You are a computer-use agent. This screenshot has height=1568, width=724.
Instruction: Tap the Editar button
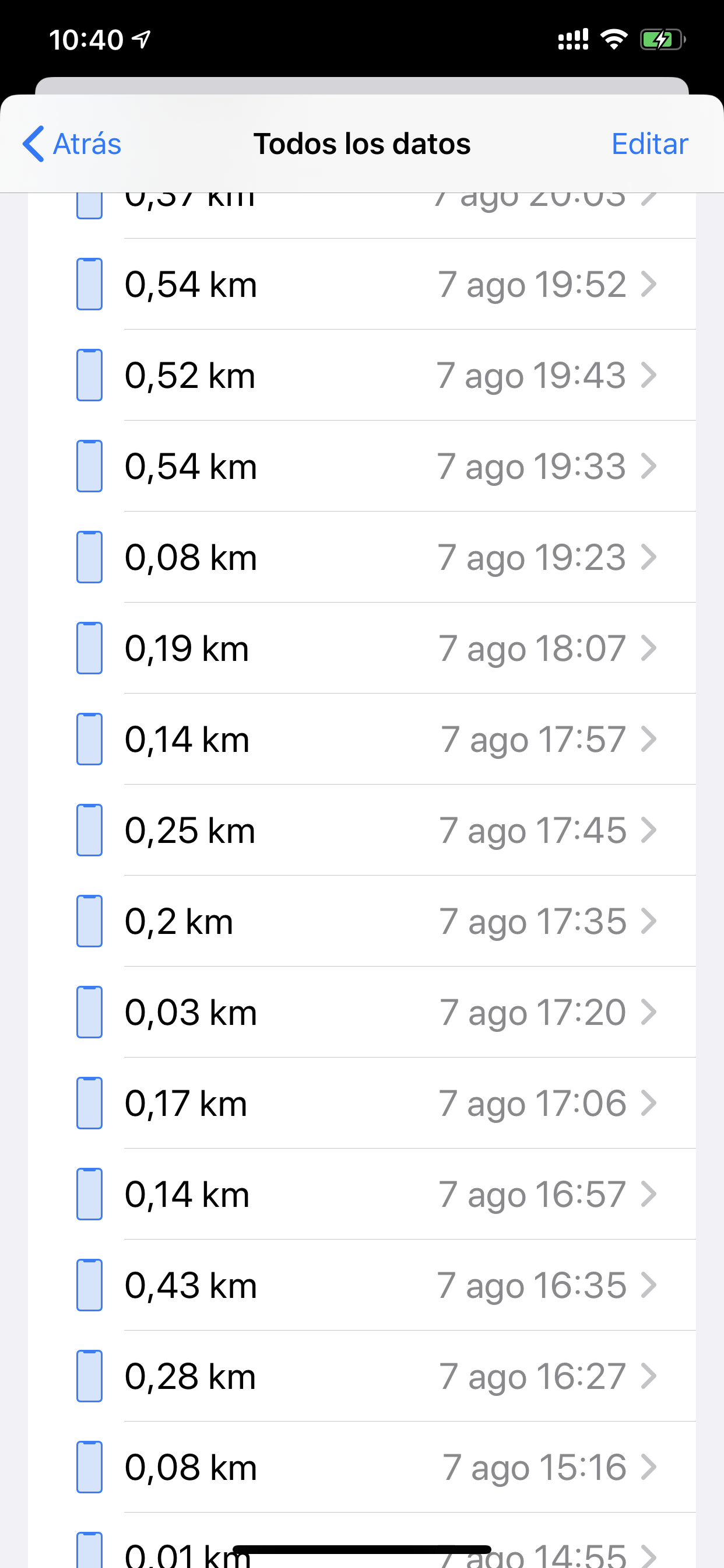click(x=649, y=144)
